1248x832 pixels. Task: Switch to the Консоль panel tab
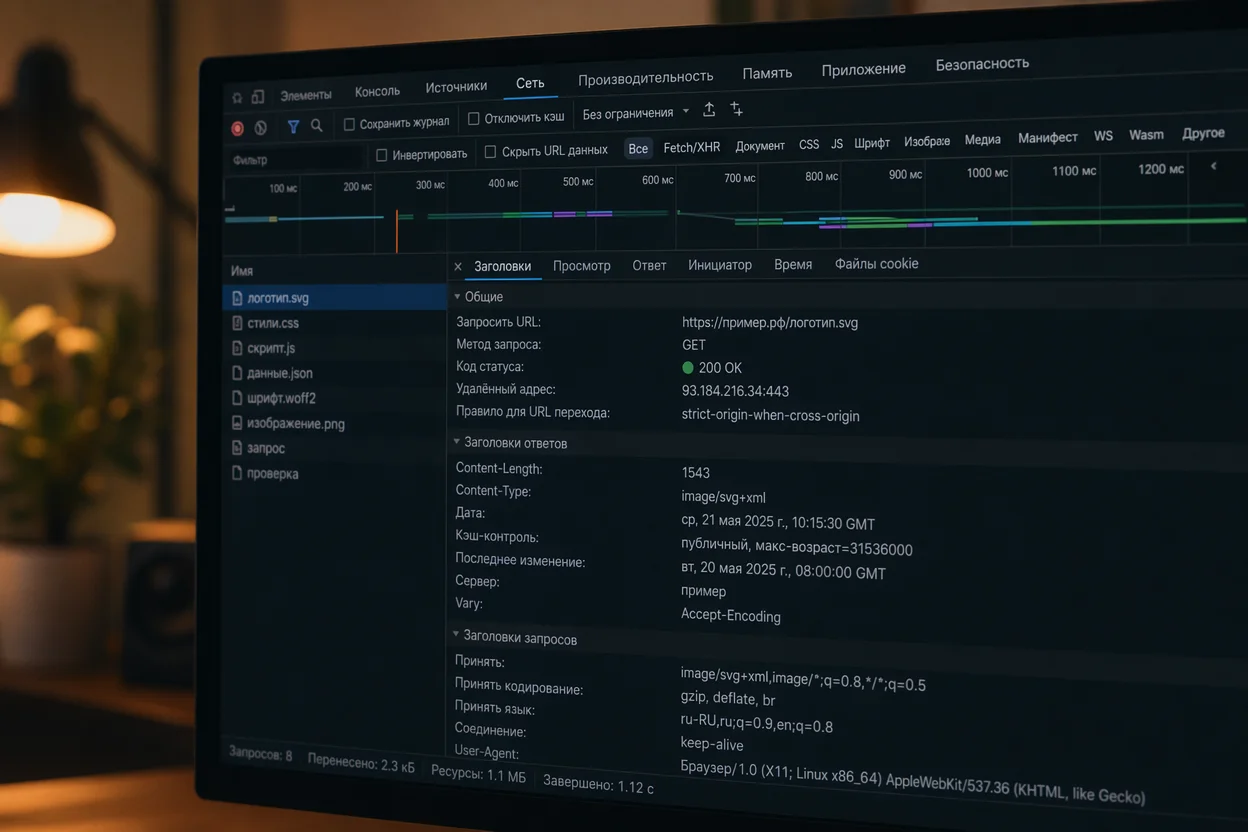point(377,92)
